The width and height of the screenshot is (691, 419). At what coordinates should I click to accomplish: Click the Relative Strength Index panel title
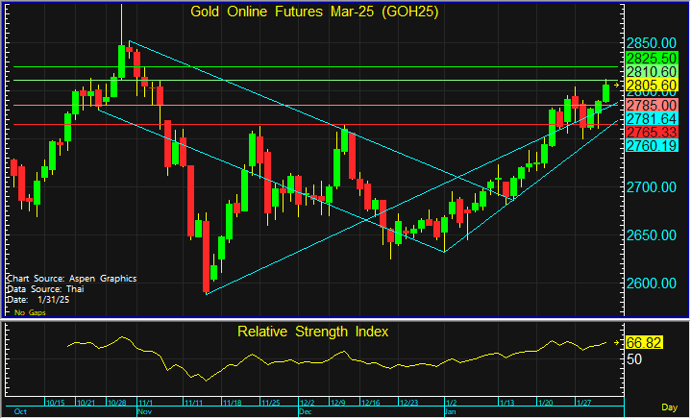310,331
